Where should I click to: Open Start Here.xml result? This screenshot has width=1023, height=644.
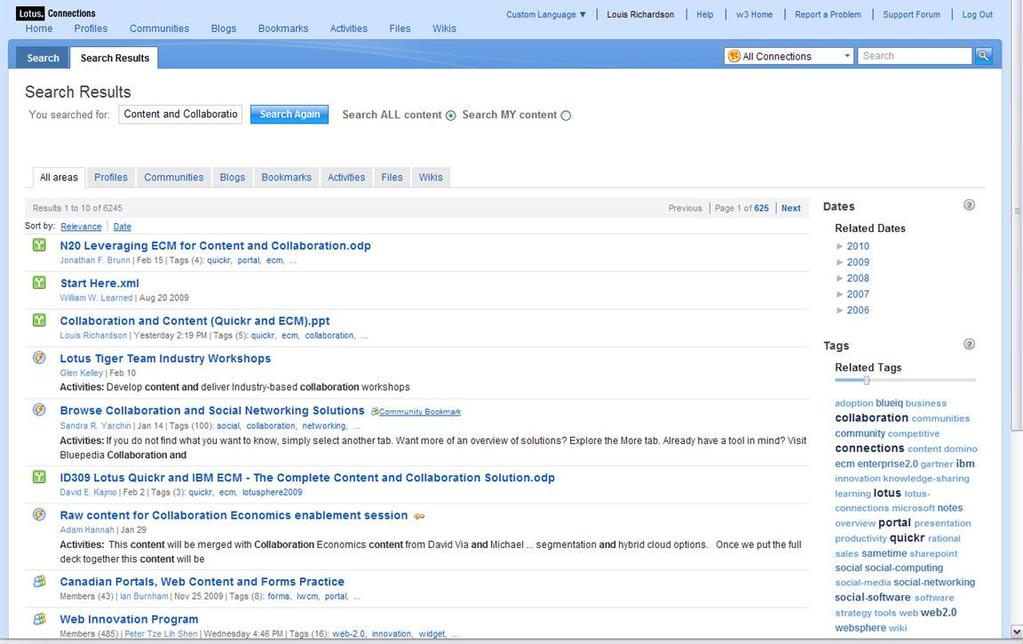click(x=100, y=283)
